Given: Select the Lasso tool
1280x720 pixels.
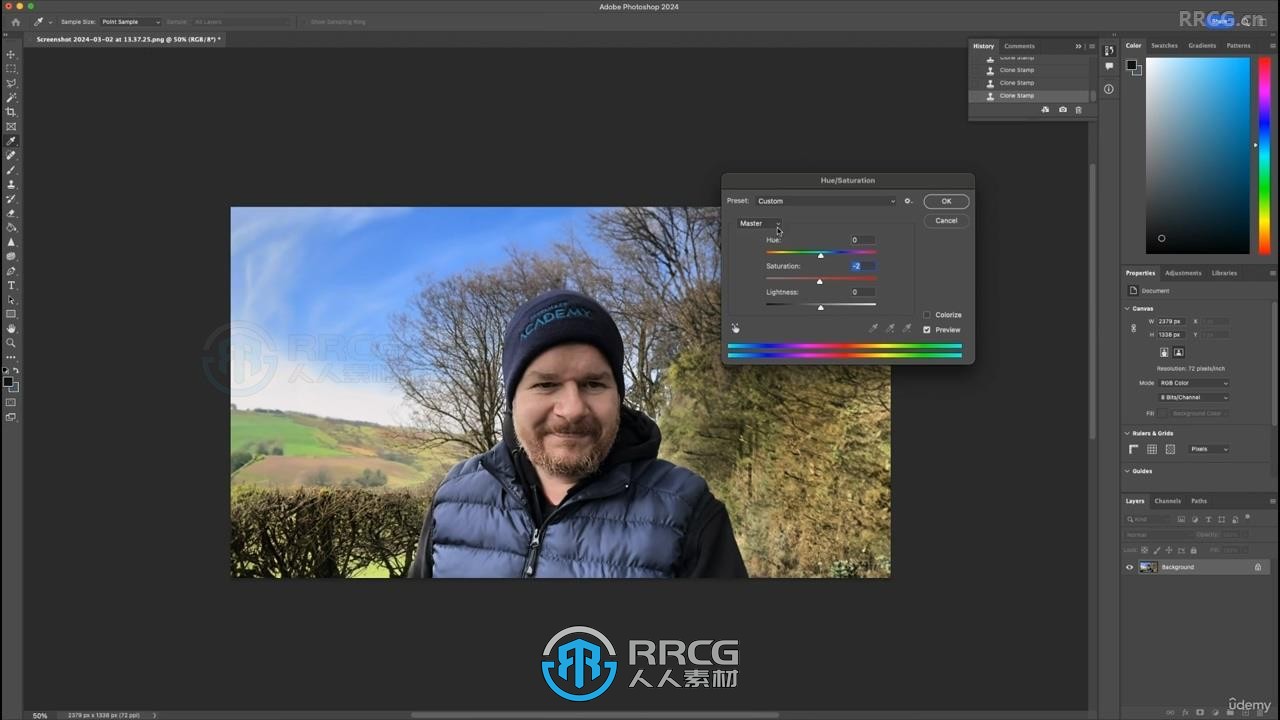Looking at the screenshot, I should click(11, 83).
